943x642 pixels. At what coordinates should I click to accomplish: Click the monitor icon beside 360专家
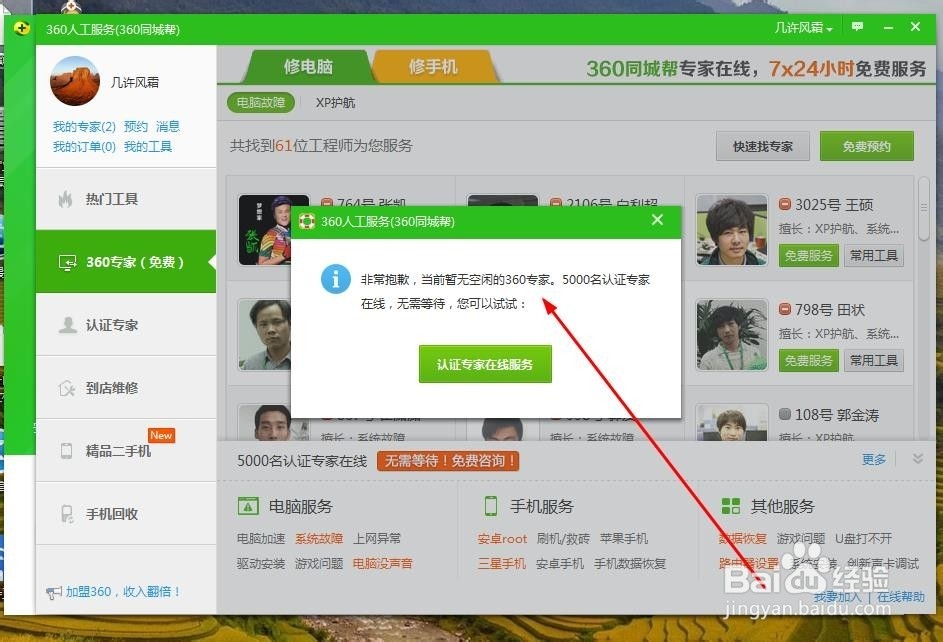click(x=67, y=262)
